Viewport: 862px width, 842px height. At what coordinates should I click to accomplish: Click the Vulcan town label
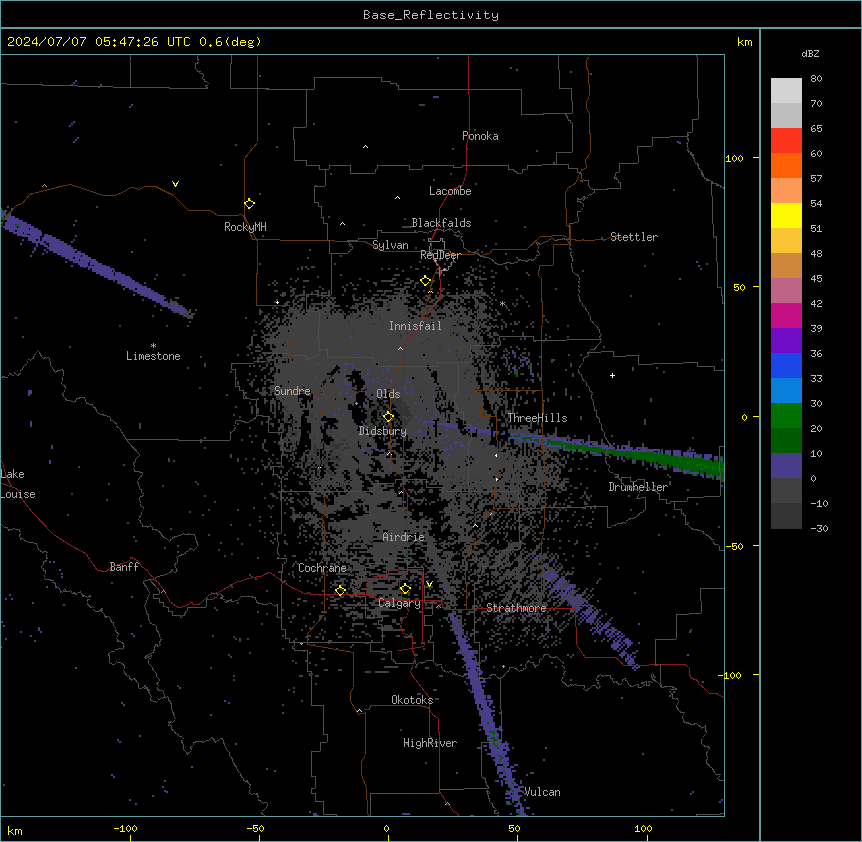(542, 792)
